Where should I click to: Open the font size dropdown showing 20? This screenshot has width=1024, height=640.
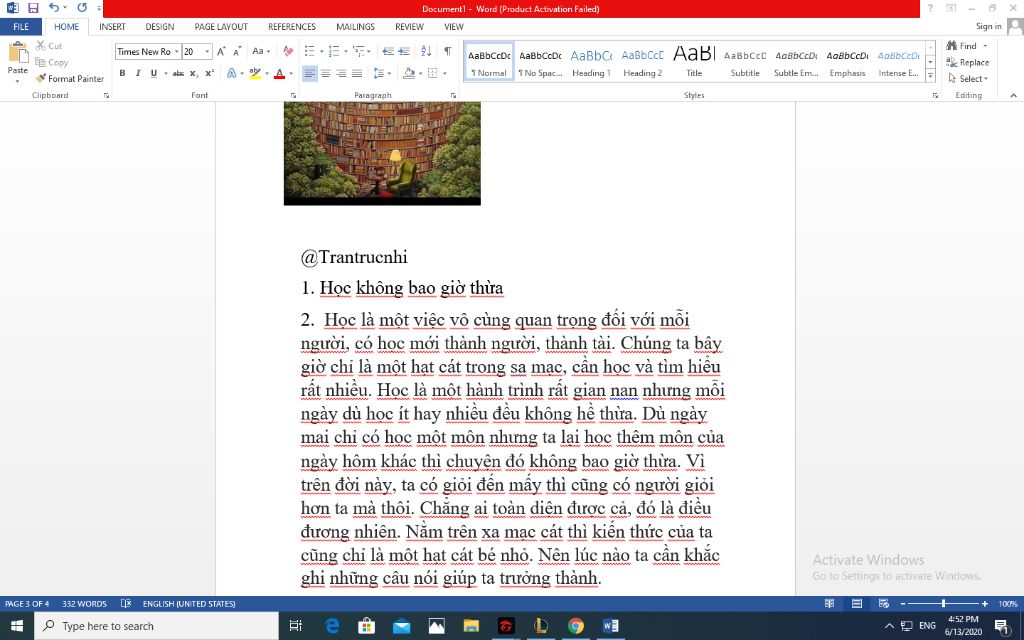pos(207,52)
